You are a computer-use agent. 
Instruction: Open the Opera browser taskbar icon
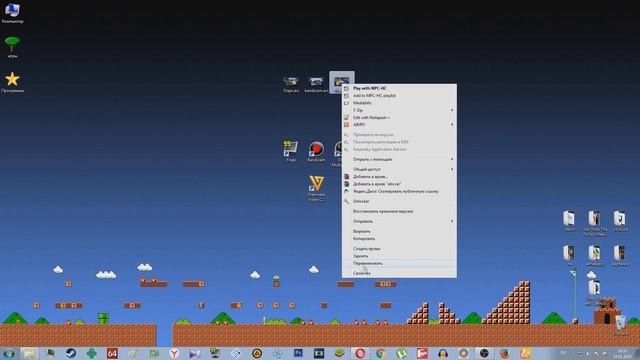(x=360, y=353)
